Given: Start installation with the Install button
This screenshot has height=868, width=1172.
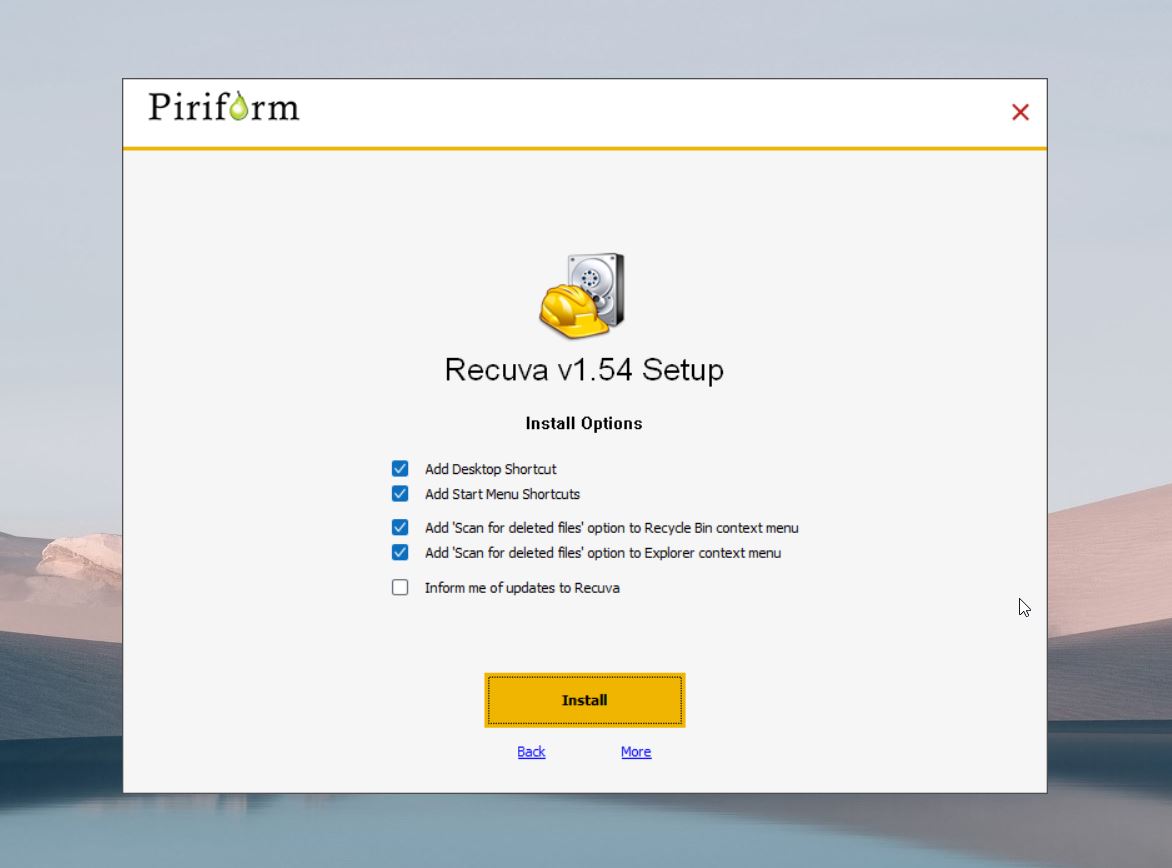Looking at the screenshot, I should tap(585, 700).
